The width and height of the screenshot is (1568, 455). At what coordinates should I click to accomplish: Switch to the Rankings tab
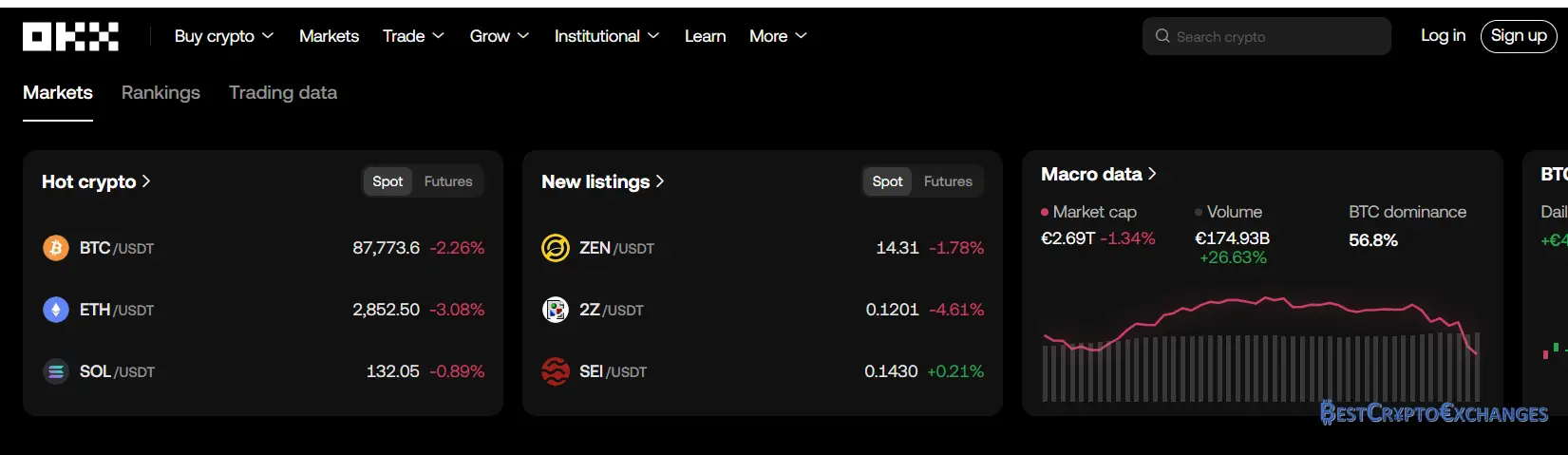coord(161,92)
